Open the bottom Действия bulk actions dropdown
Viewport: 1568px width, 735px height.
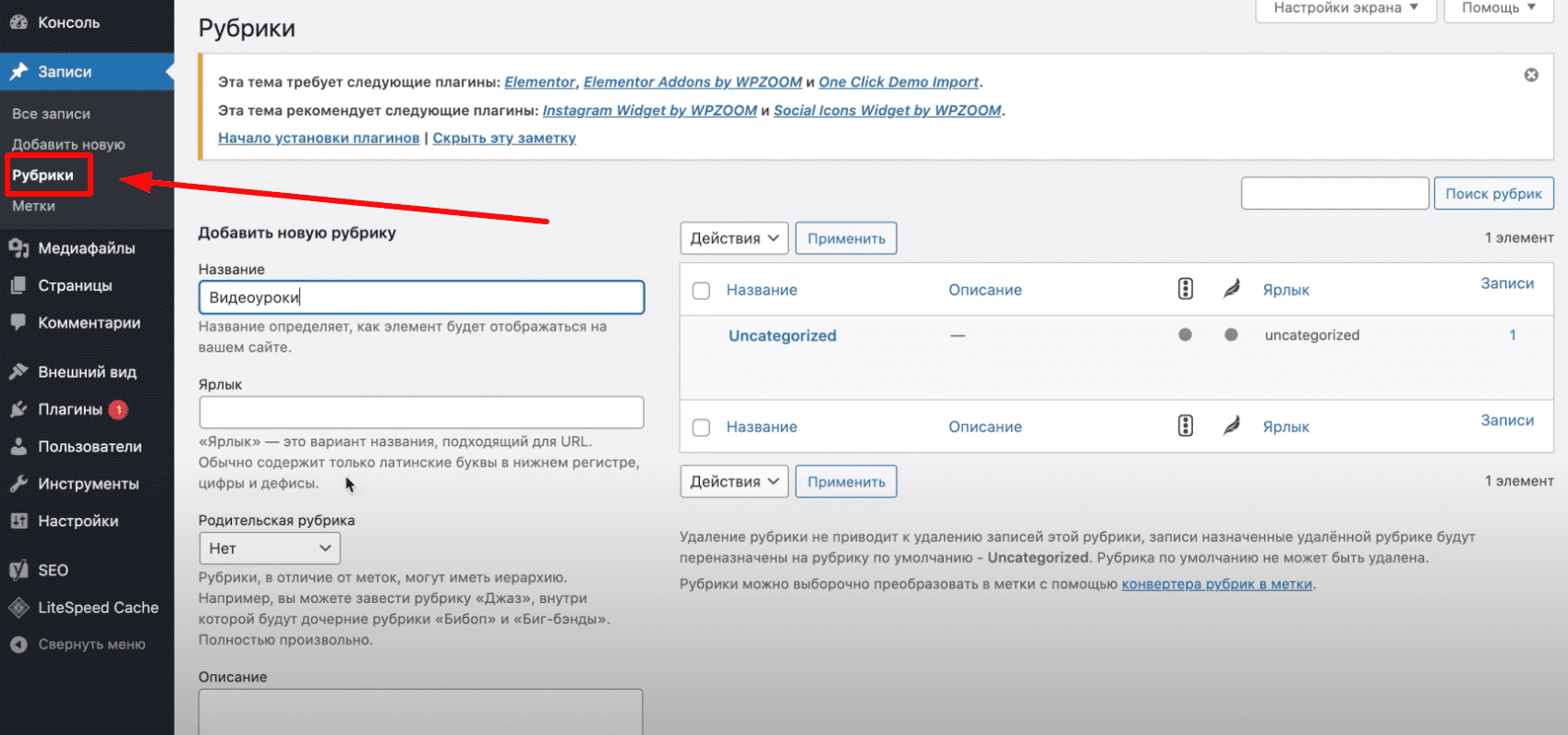tap(734, 481)
